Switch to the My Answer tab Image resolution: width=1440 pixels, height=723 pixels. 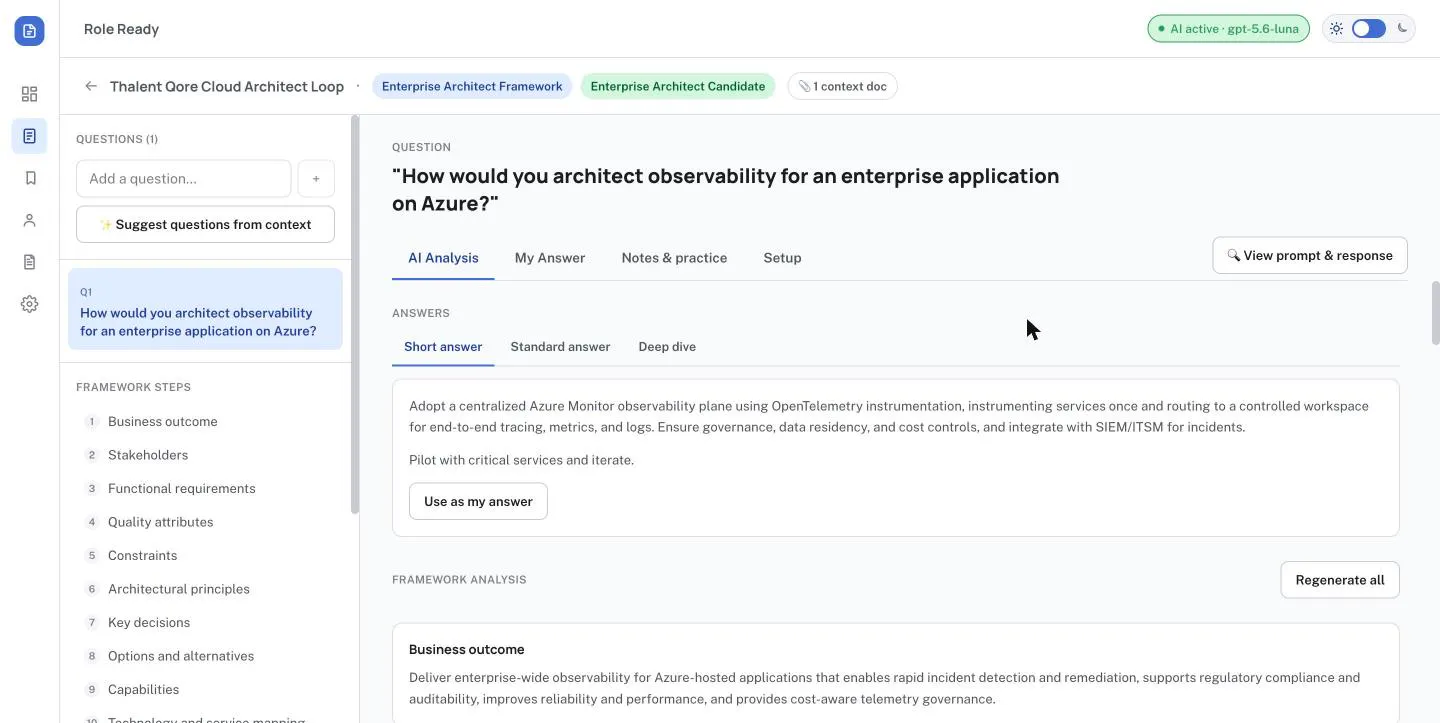(x=550, y=258)
